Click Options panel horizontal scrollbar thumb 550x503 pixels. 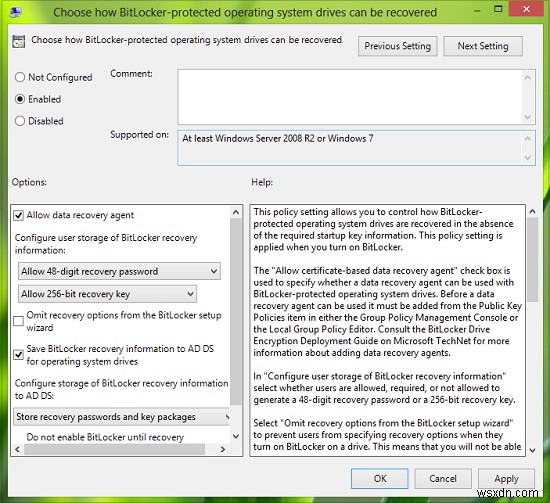point(114,449)
